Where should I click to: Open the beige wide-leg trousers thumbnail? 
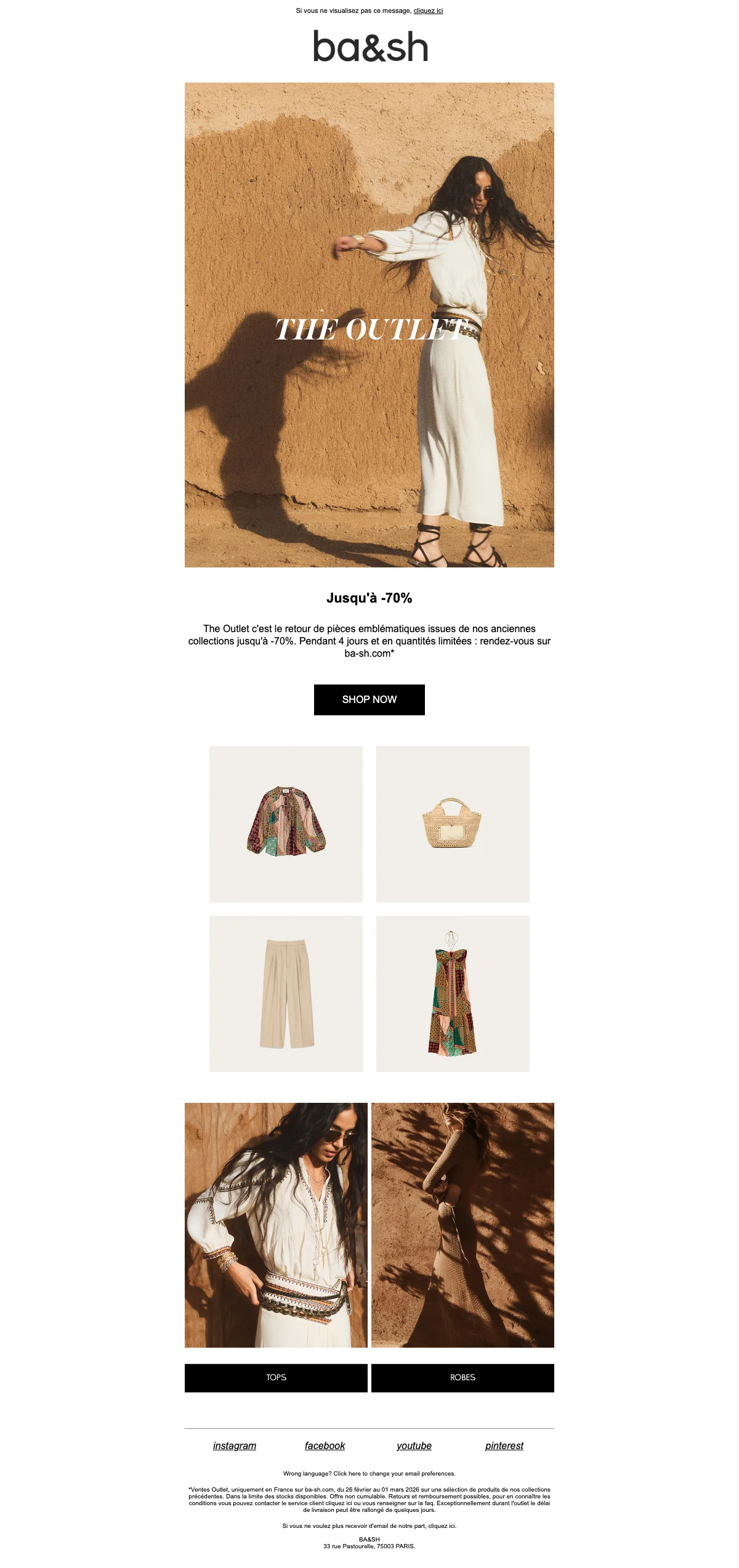coord(286,993)
